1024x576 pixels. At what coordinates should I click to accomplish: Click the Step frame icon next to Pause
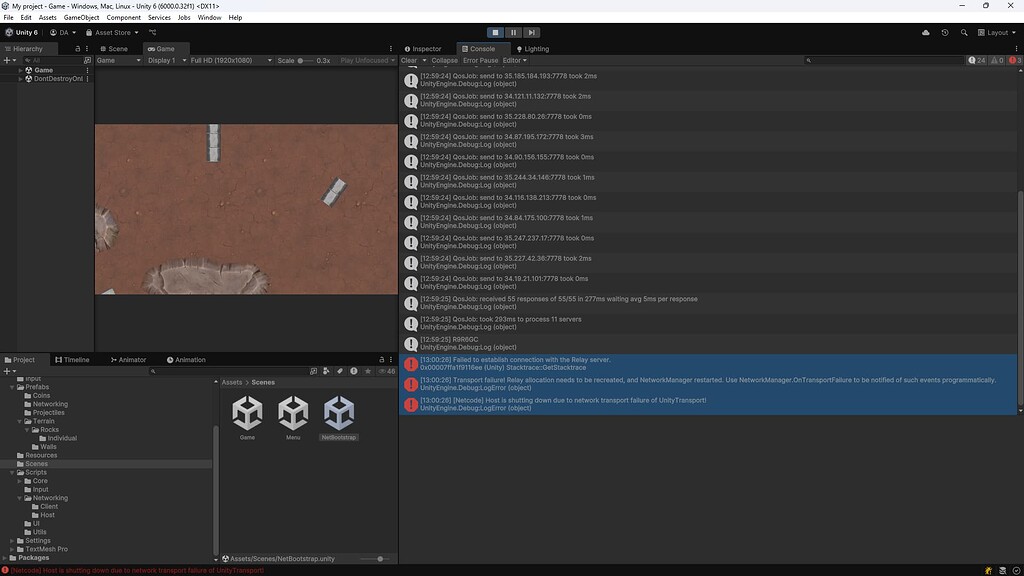tap(531, 32)
